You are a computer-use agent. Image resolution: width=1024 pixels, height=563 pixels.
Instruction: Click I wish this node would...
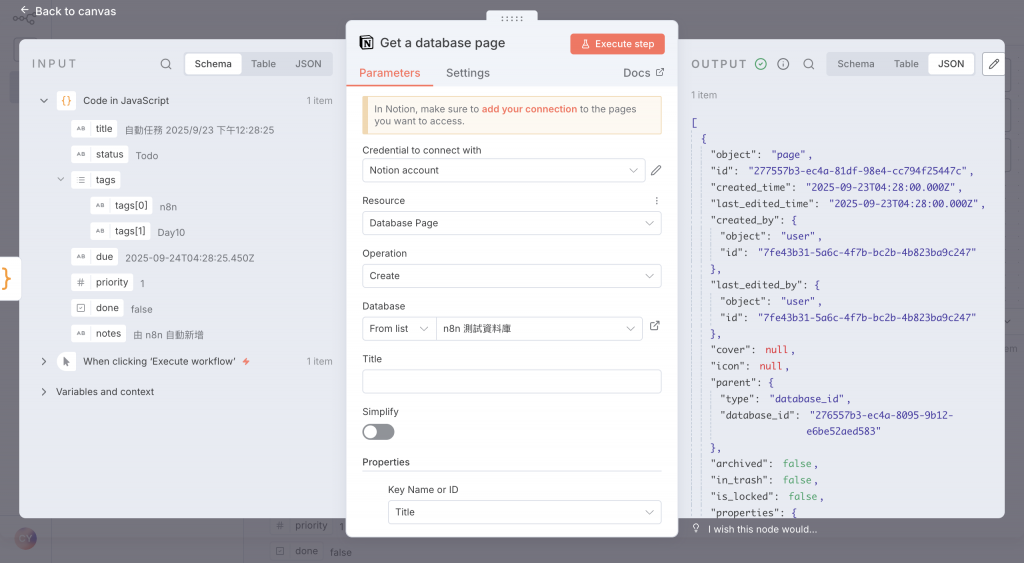click(x=762, y=529)
